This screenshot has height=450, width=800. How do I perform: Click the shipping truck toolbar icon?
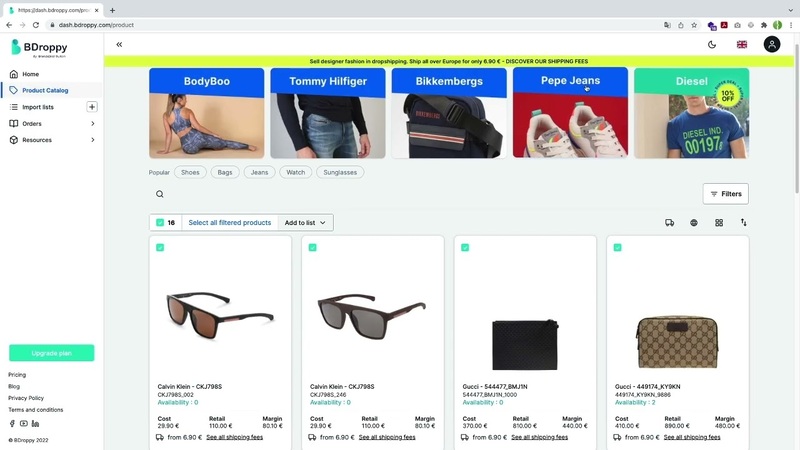pyautogui.click(x=669, y=222)
